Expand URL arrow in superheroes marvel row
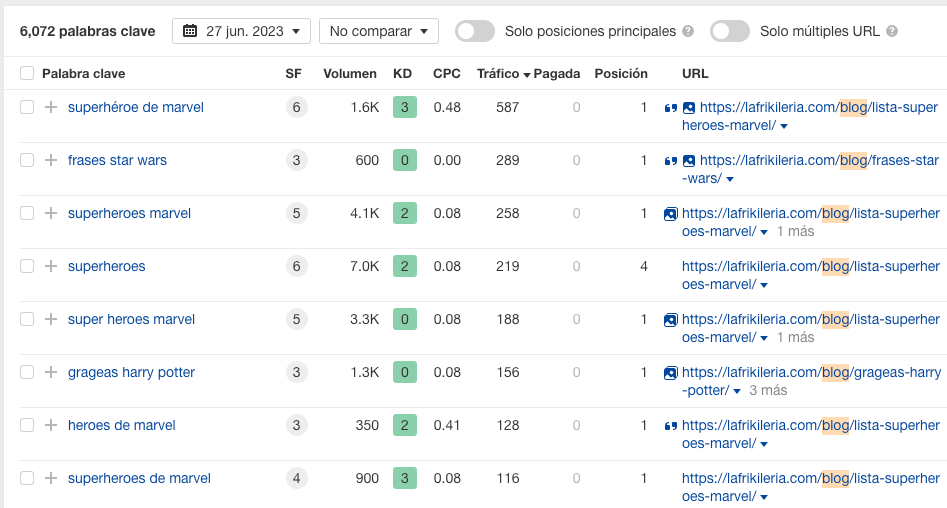947x508 pixels. [x=764, y=233]
